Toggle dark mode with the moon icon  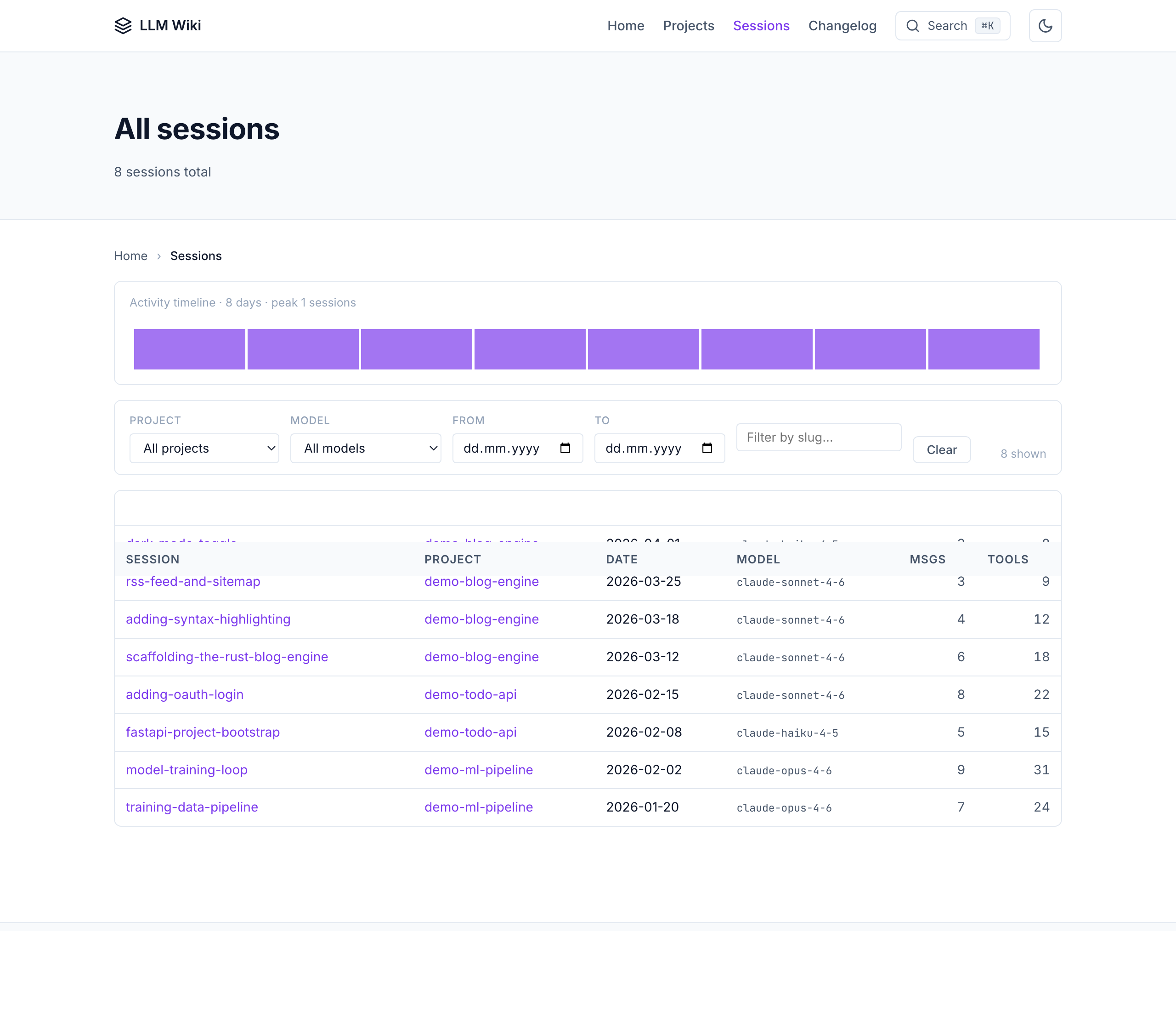[1045, 26]
